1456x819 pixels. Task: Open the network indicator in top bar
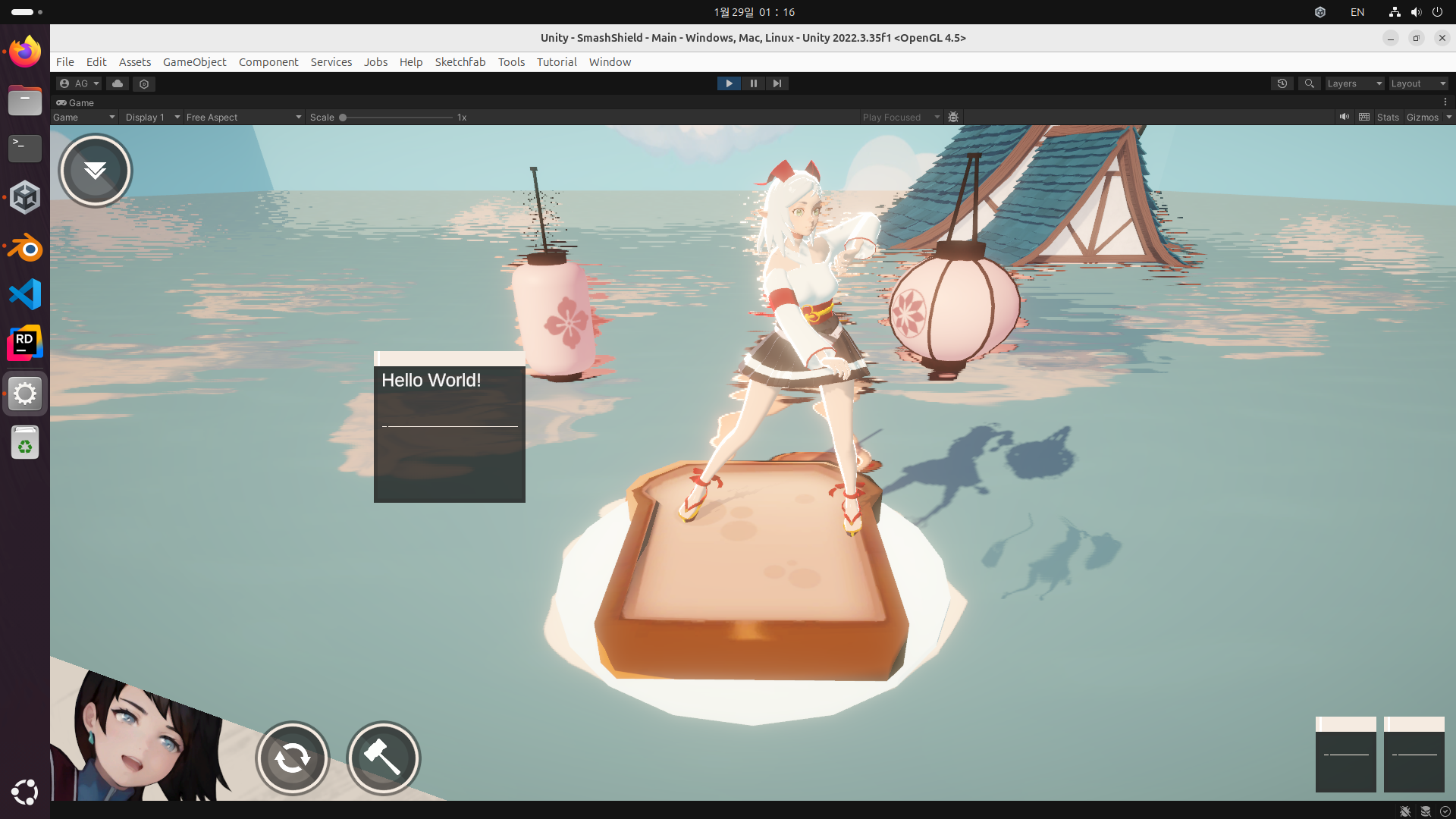(x=1395, y=12)
